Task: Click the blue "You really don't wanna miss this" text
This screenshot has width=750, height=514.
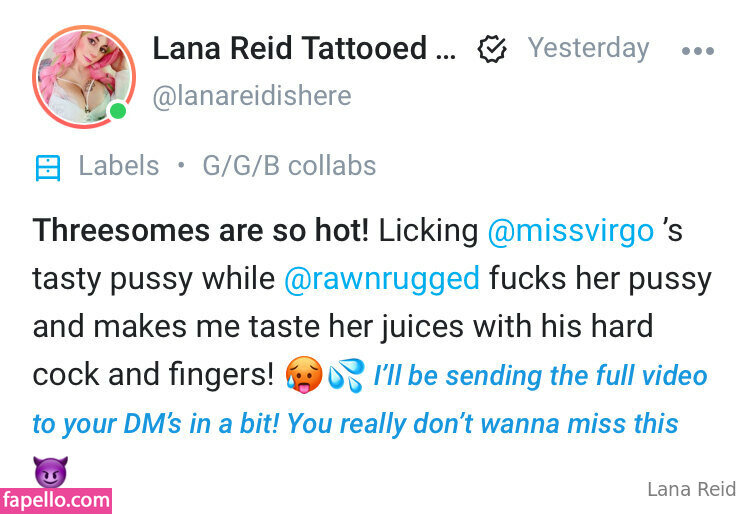Action: [x=483, y=424]
